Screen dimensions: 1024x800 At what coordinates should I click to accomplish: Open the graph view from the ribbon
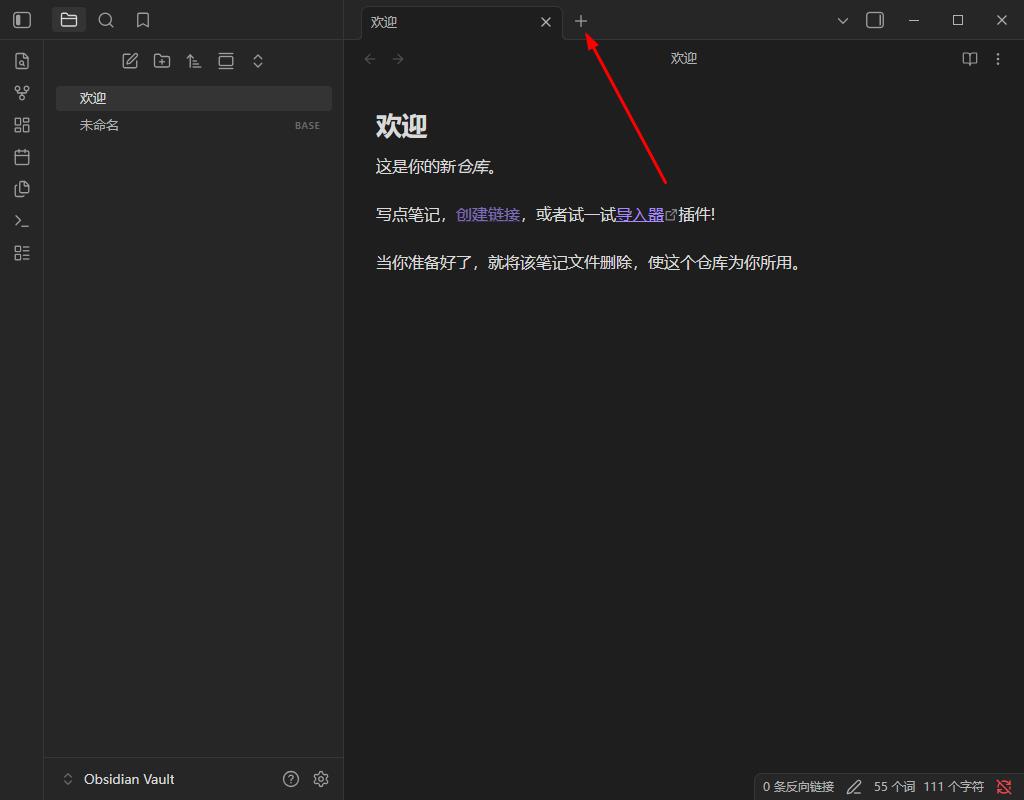click(21, 92)
